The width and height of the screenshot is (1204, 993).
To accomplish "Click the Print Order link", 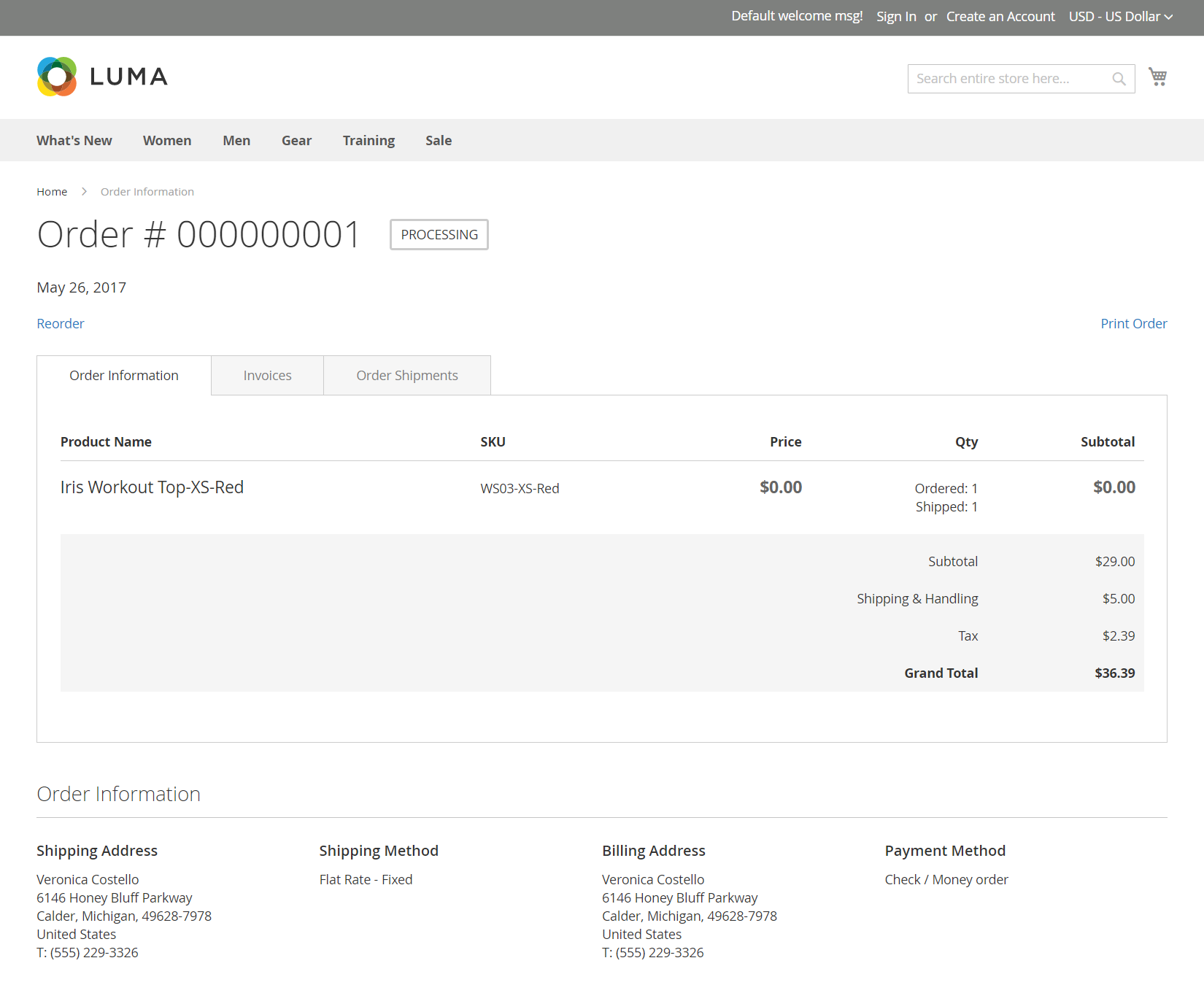I will pyautogui.click(x=1134, y=323).
